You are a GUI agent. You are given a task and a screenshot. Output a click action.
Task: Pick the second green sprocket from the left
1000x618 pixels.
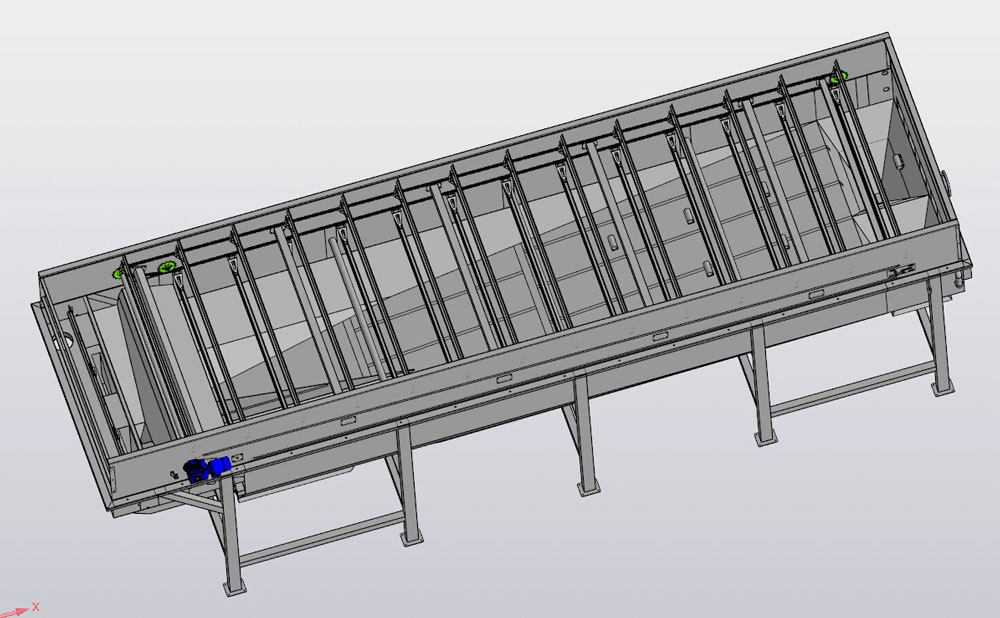coord(164,267)
